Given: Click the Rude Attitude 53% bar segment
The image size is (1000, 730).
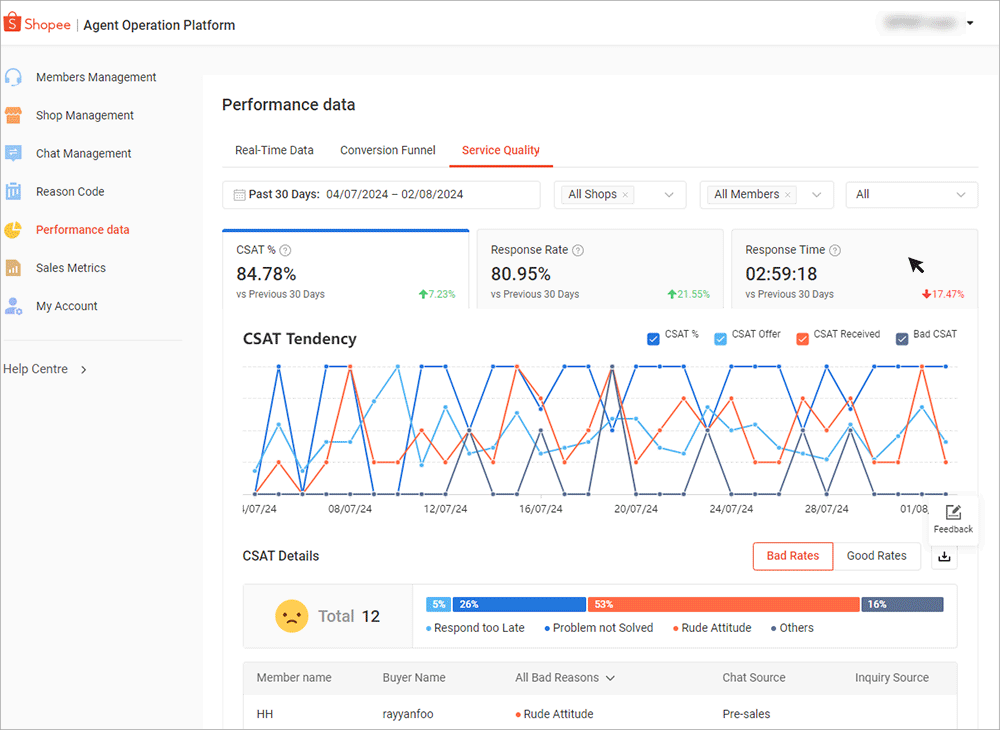Looking at the screenshot, I should (722, 604).
